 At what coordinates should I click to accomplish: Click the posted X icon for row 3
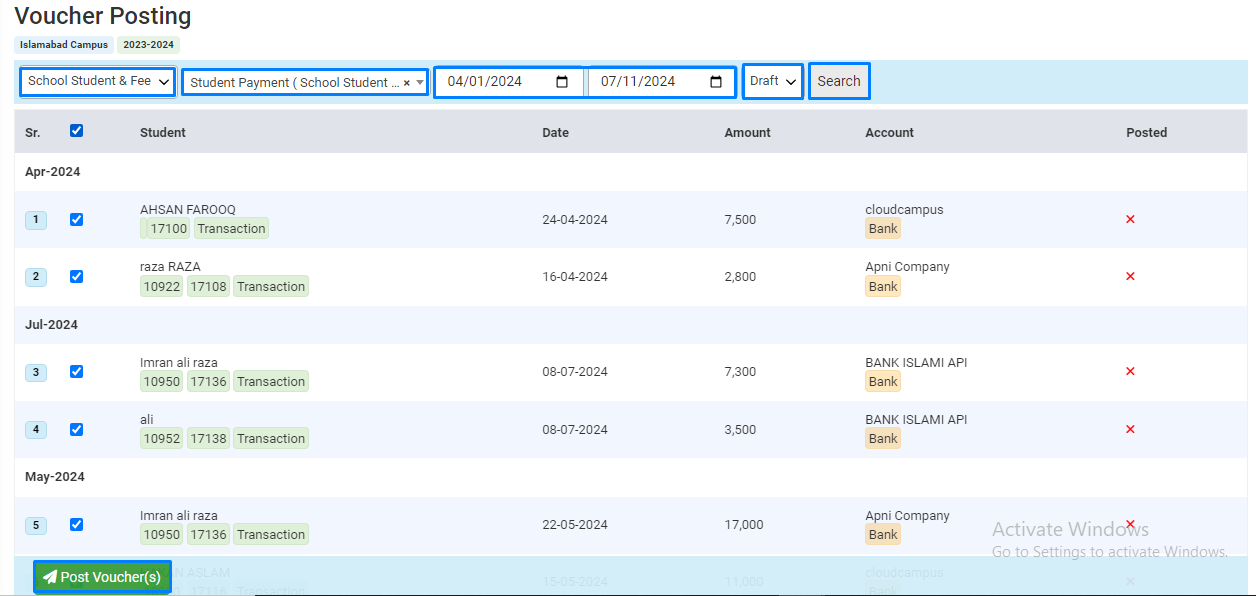1130,371
